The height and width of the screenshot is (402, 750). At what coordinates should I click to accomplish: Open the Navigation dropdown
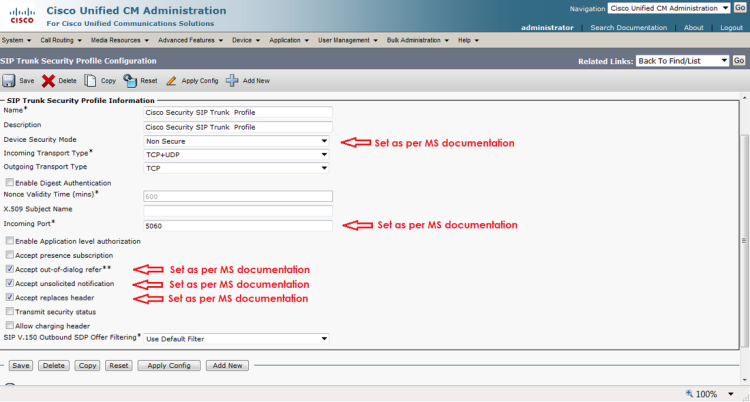click(x=669, y=8)
